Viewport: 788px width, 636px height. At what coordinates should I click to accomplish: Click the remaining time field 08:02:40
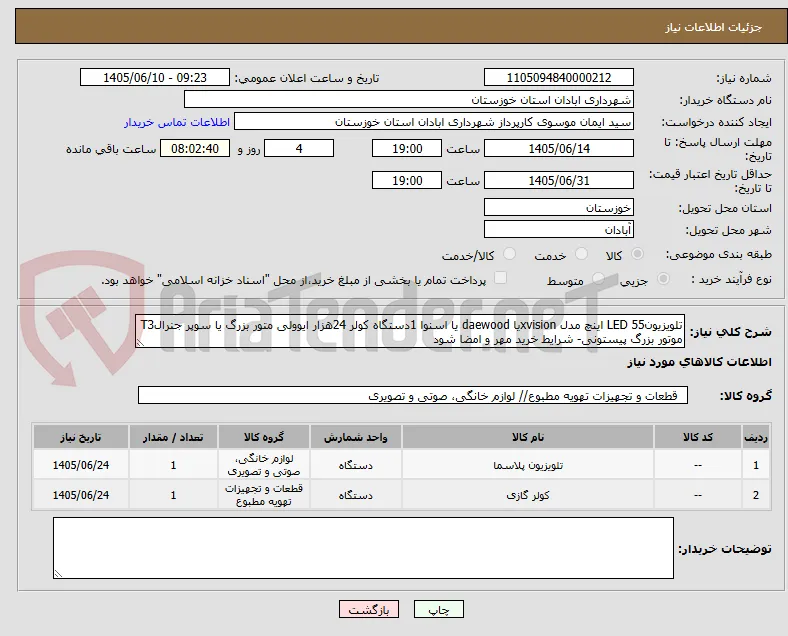point(195,148)
